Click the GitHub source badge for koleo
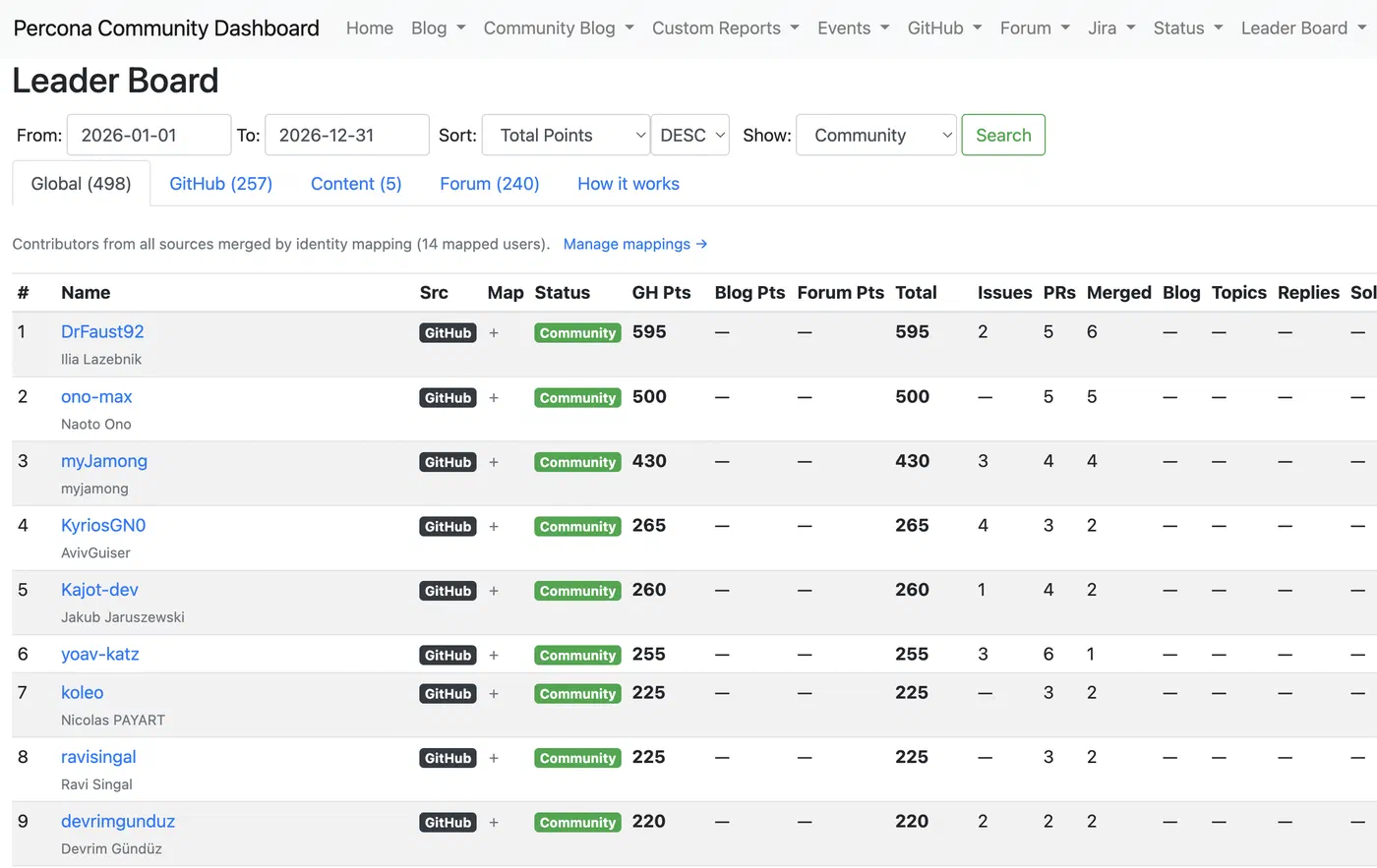The image size is (1377, 868). click(x=448, y=694)
